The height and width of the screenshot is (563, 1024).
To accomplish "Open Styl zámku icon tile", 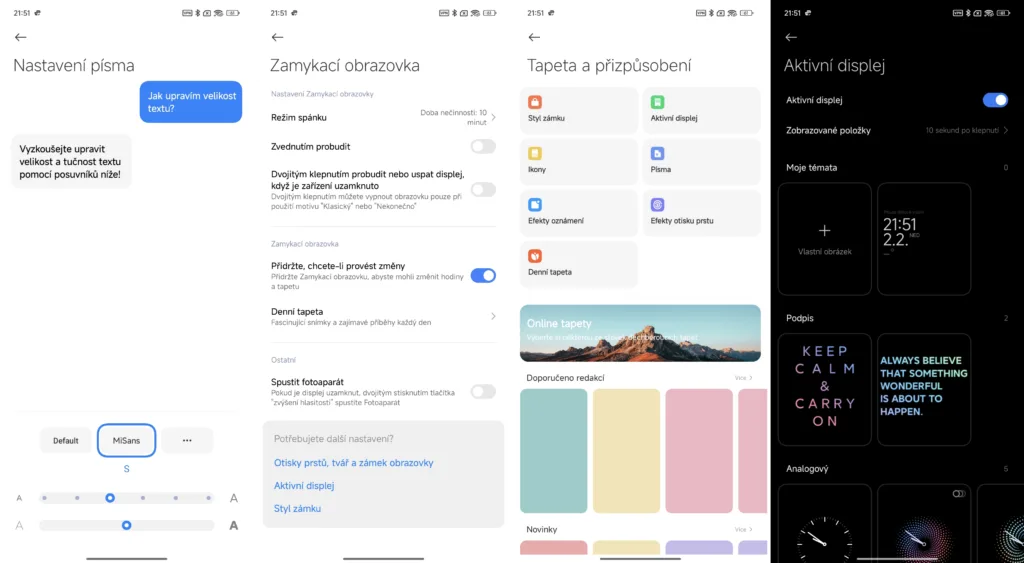I will (578, 110).
